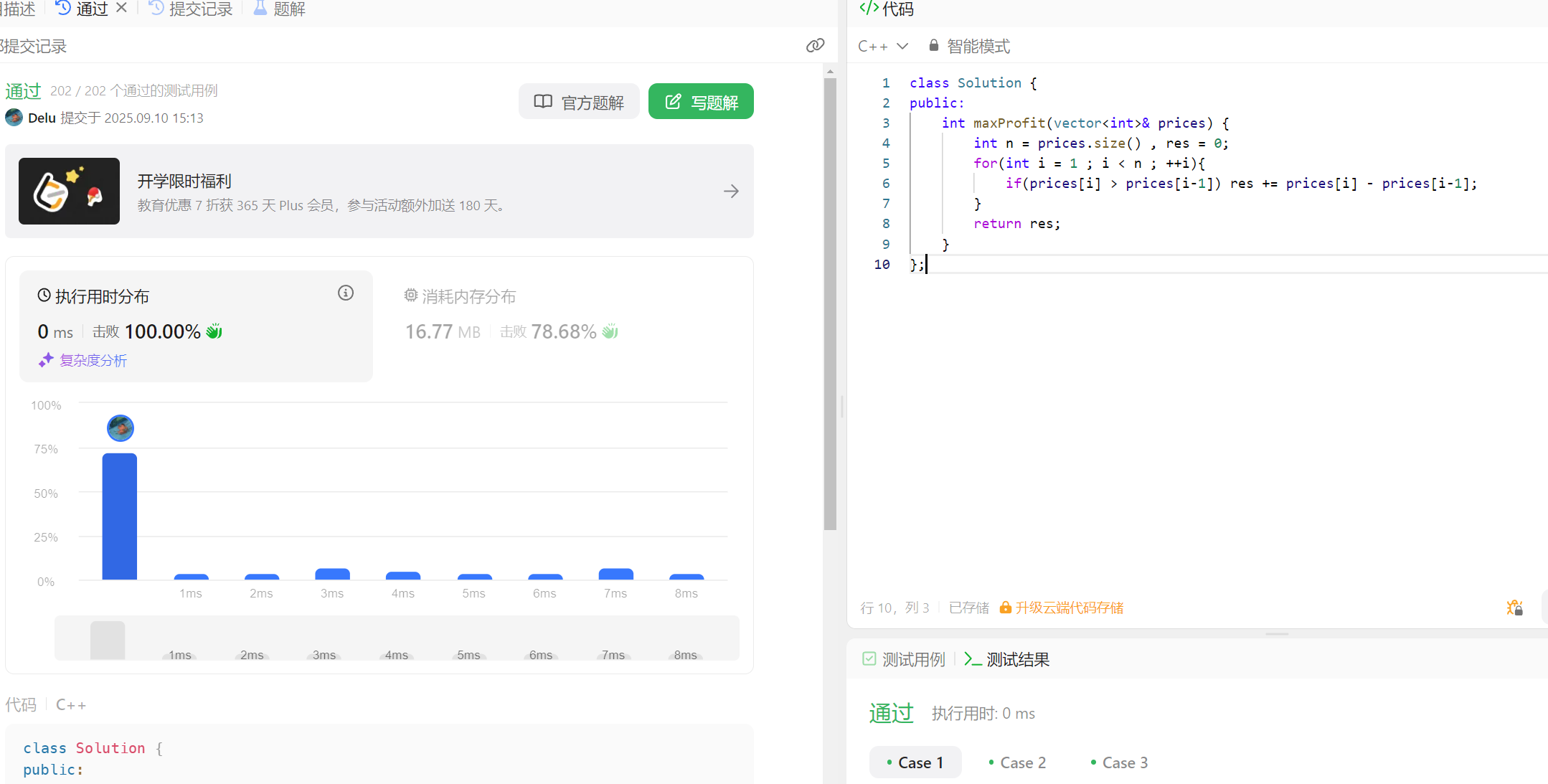Open the 开学限时福利 promotion banner
Image resolution: width=1548 pixels, height=784 pixels.
coord(379,191)
